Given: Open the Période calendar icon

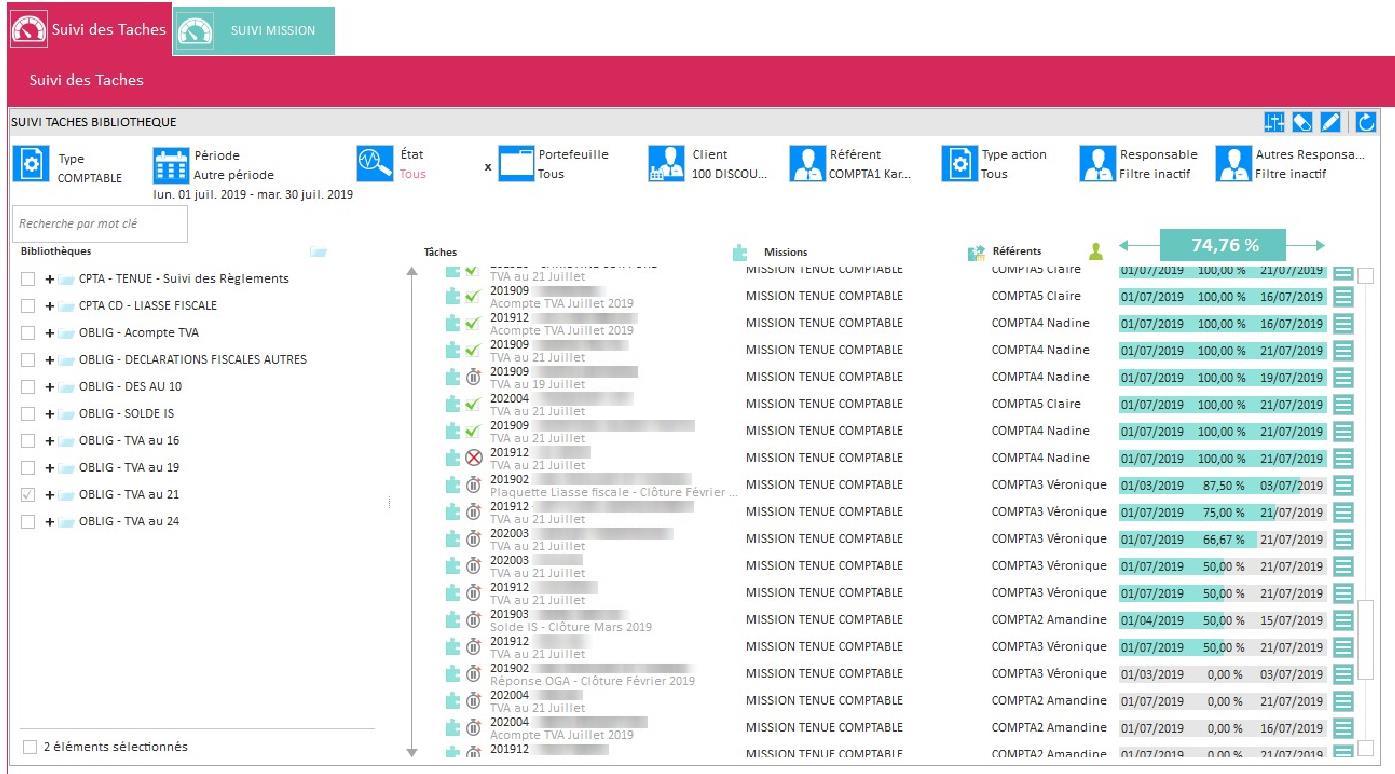Looking at the screenshot, I should pos(170,165).
